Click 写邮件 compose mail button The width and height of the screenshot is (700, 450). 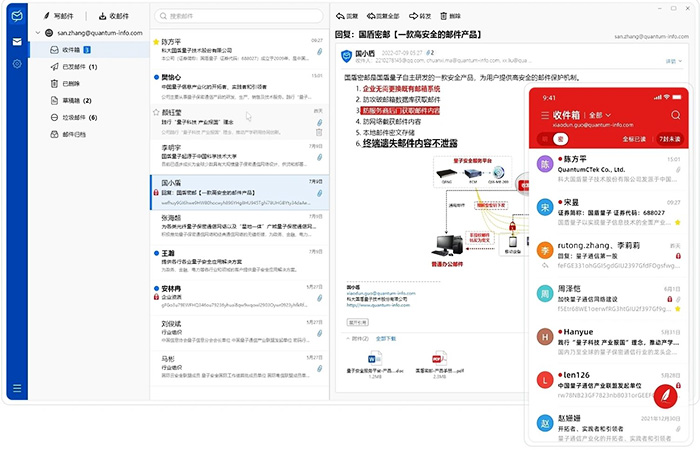59,16
